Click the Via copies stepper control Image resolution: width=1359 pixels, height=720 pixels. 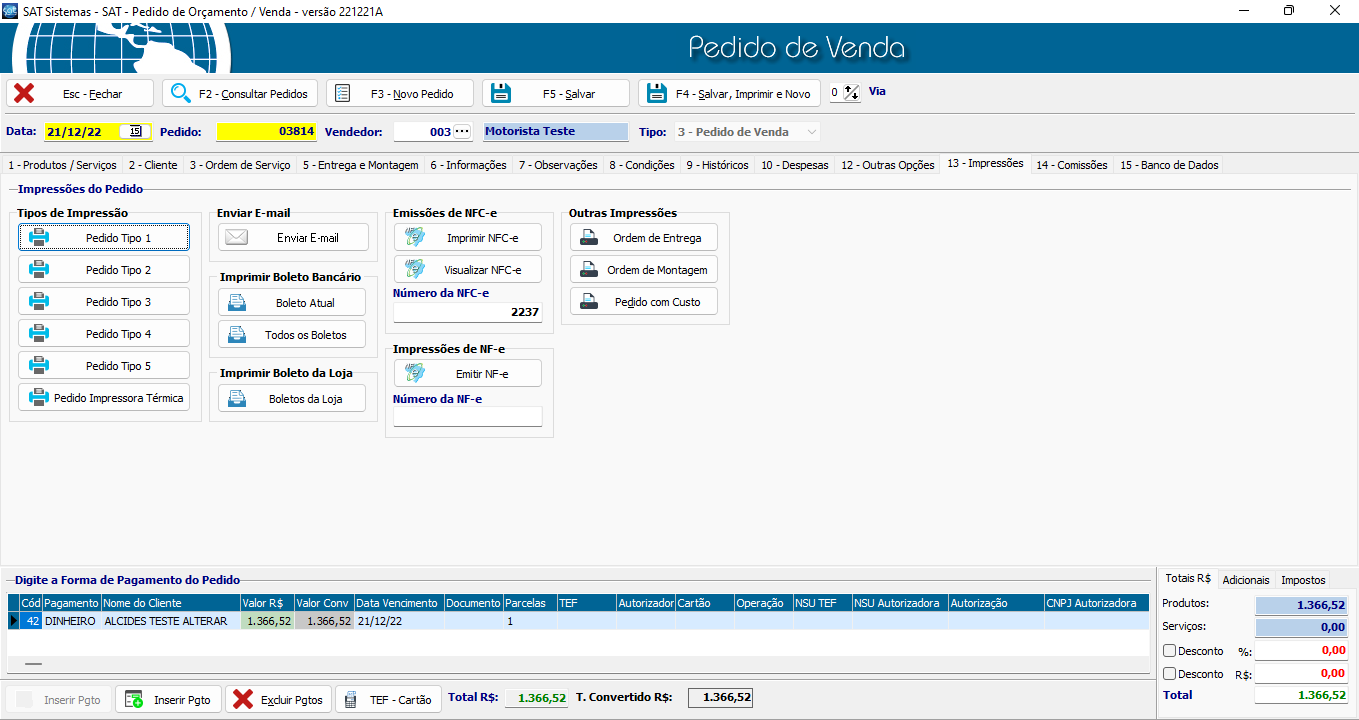click(x=851, y=92)
